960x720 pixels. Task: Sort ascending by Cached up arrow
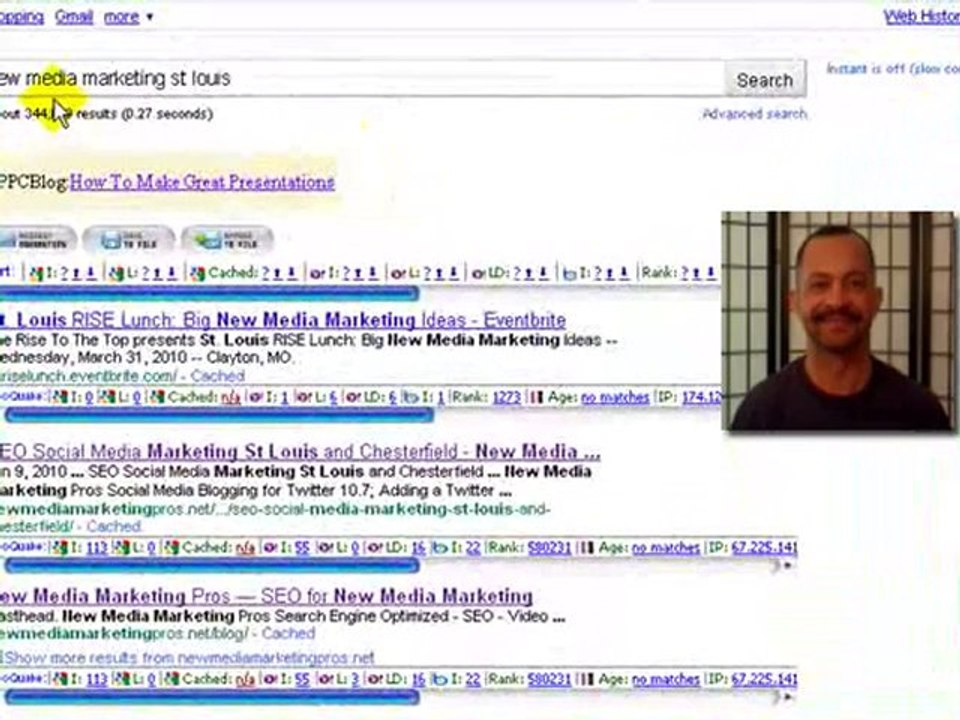[x=277, y=273]
